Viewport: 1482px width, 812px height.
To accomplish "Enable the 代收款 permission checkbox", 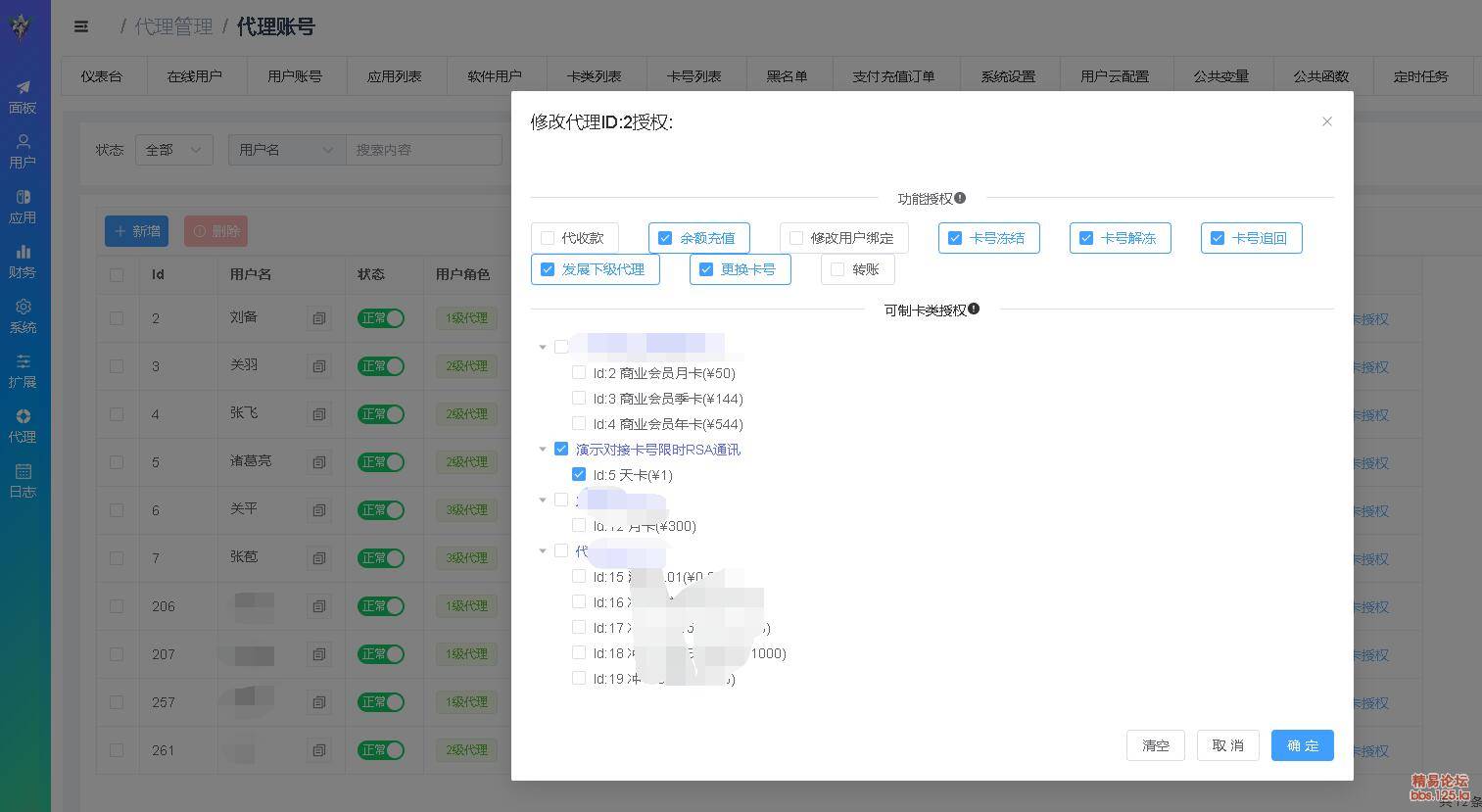I will [548, 238].
